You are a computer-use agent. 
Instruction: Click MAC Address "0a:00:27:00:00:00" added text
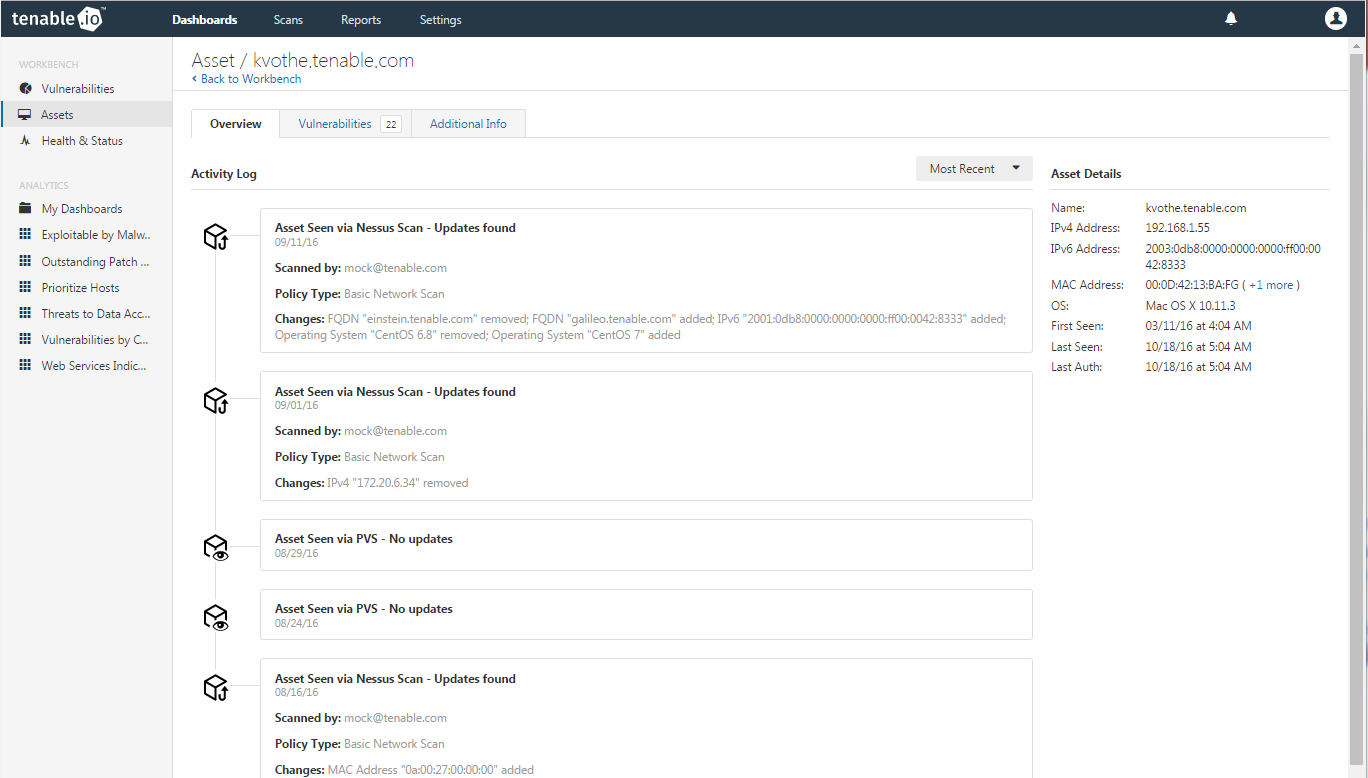click(x=431, y=770)
